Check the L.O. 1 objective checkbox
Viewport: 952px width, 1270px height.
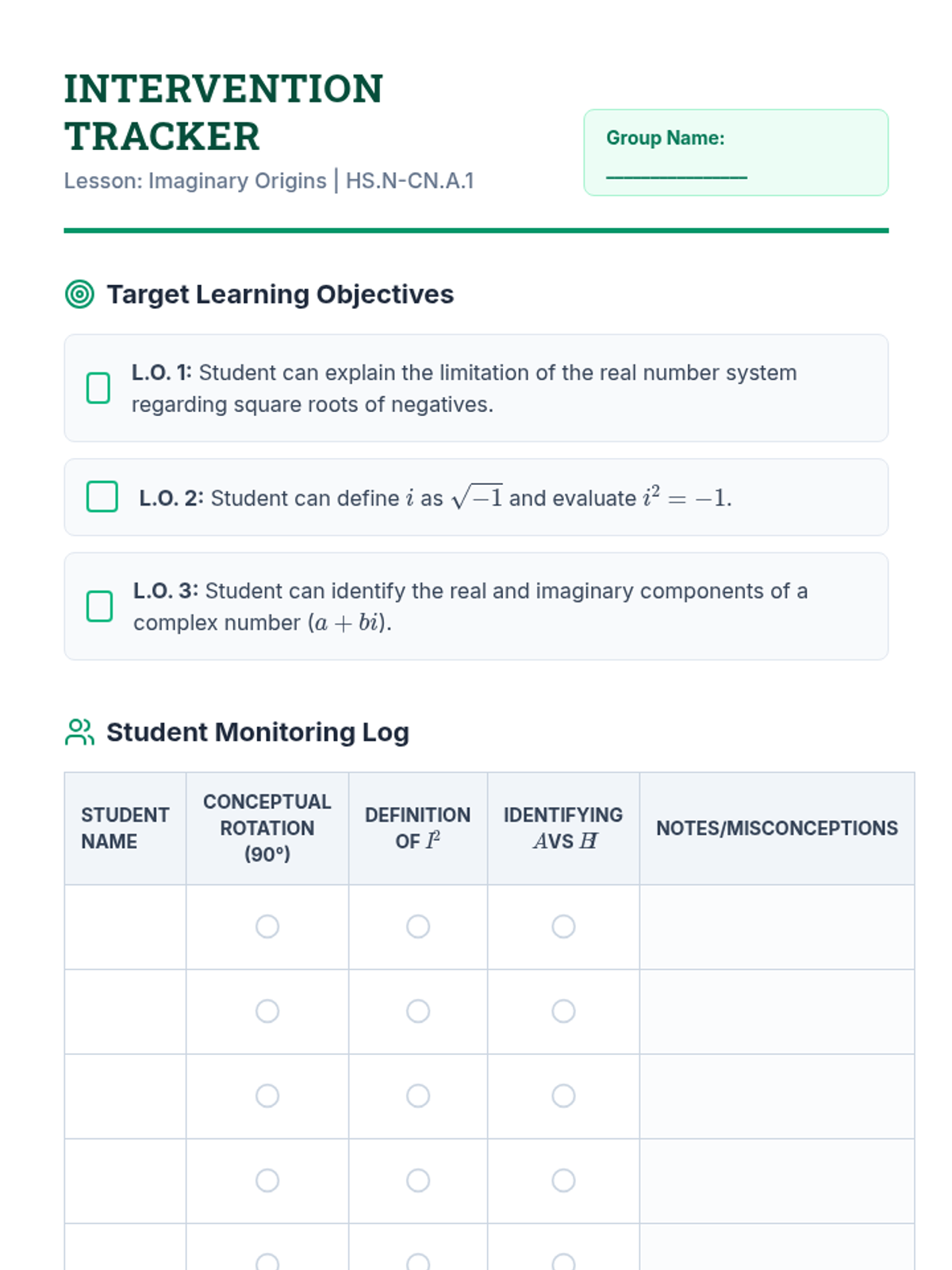point(98,388)
